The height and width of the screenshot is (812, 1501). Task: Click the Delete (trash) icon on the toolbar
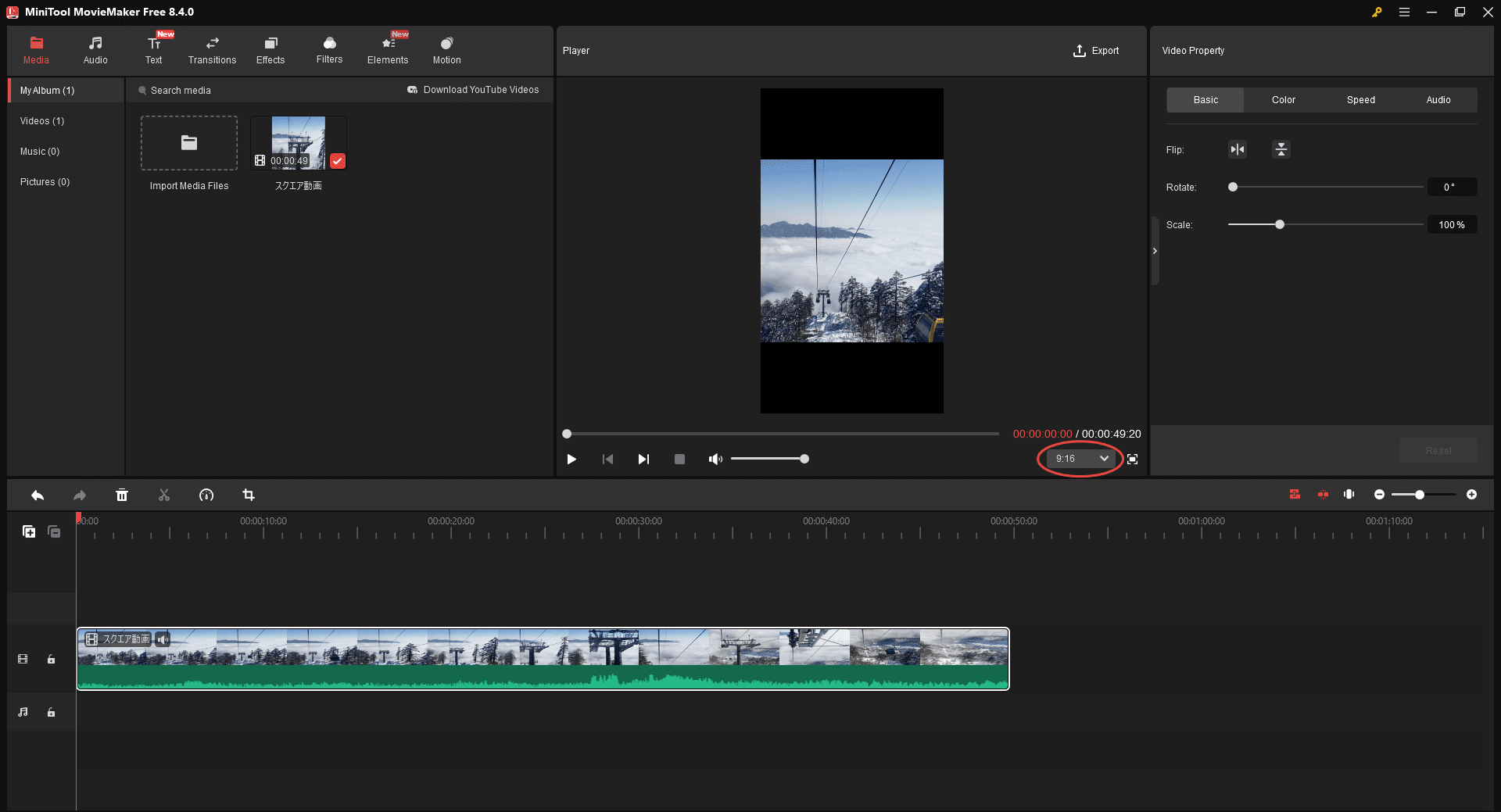point(122,495)
